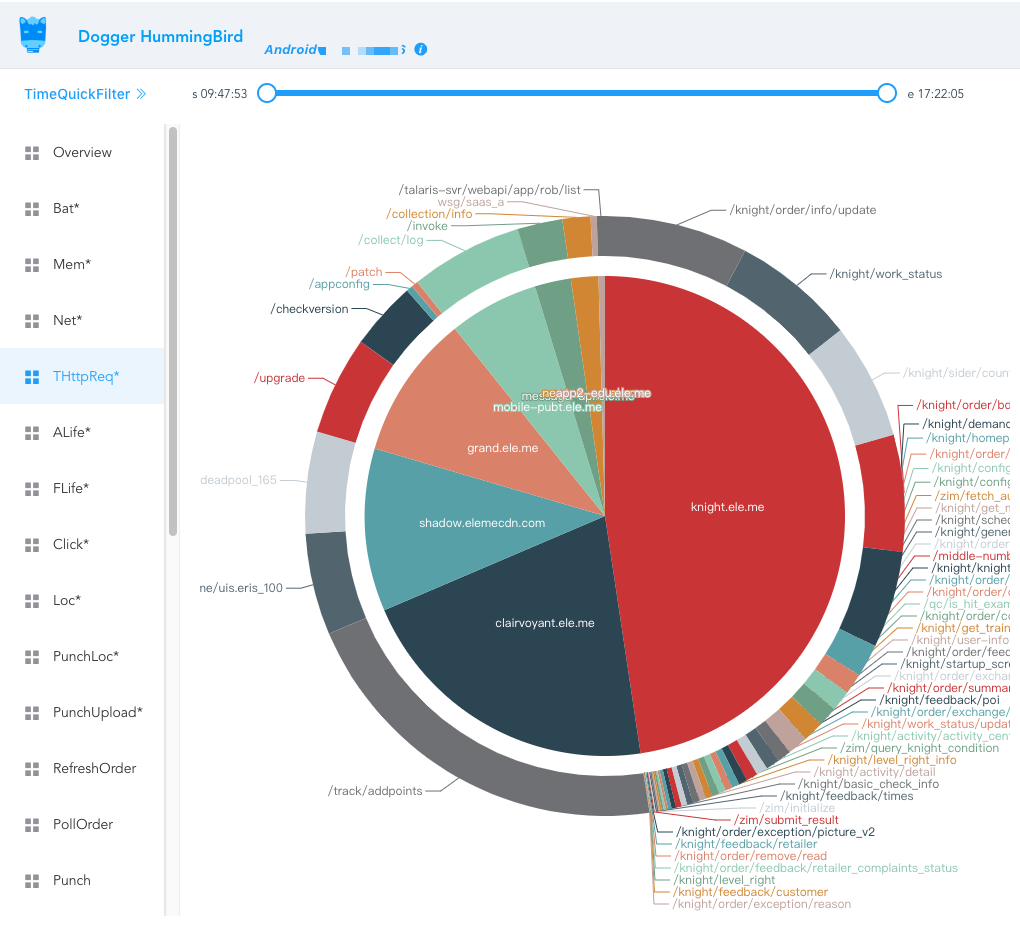Click the grid icon beside Net*

click(32, 321)
